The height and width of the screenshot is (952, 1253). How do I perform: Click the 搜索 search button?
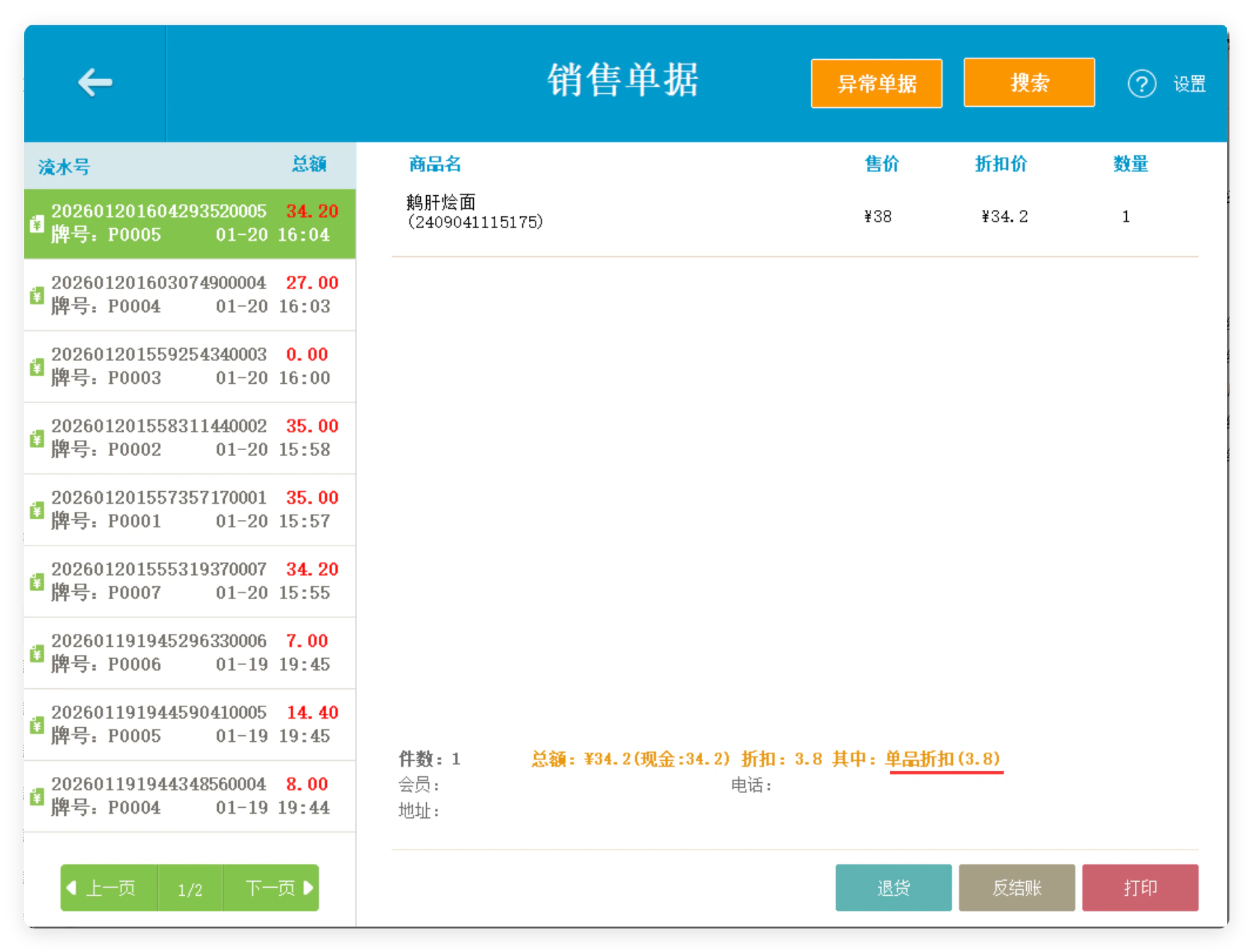click(x=1029, y=83)
